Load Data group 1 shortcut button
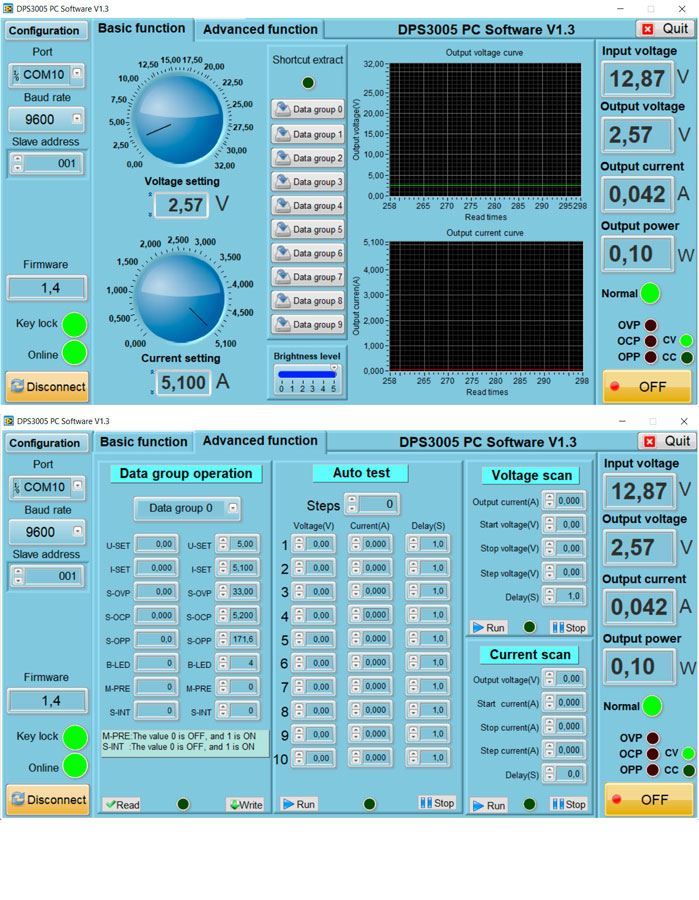 (308, 134)
